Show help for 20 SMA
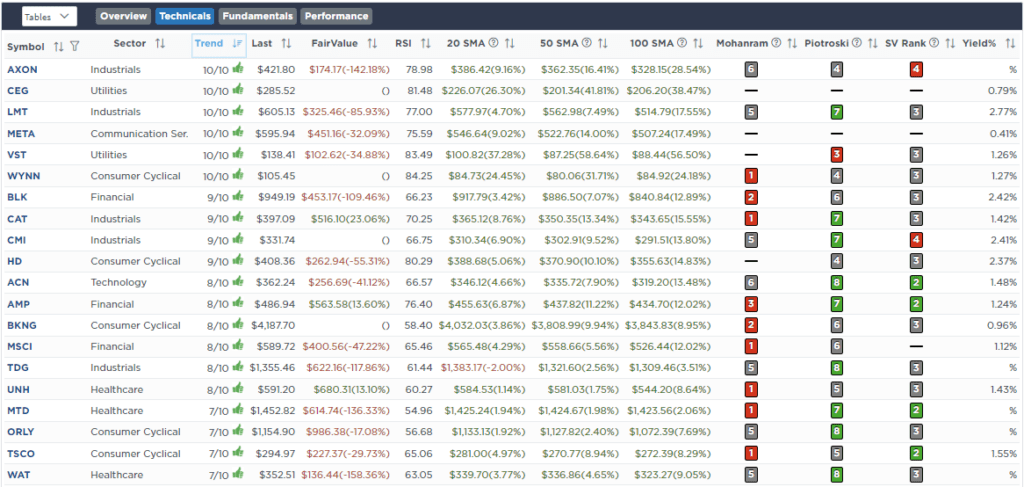 pos(494,44)
